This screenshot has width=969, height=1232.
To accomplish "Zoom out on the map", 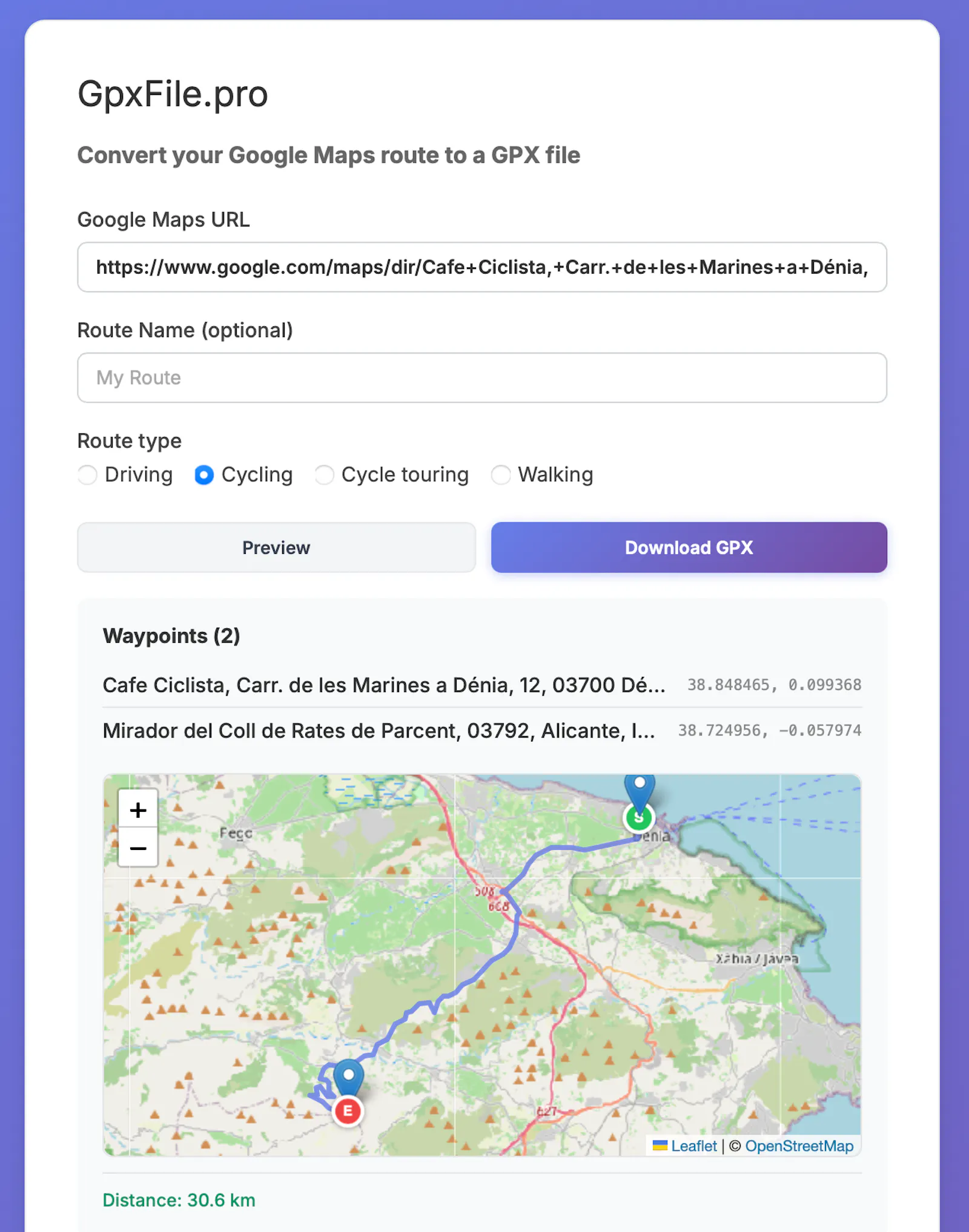I will pyautogui.click(x=138, y=848).
